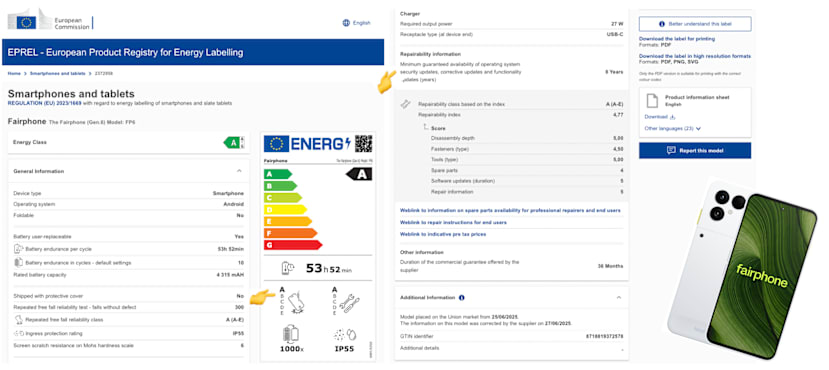Open the Smartphones and tablets breadcrumb

(x=58, y=73)
